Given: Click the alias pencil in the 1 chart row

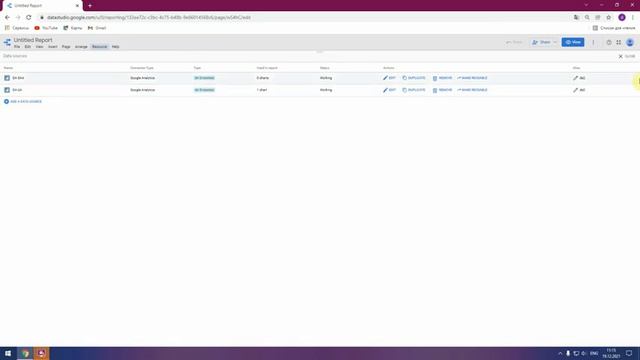Looking at the screenshot, I should 576,90.
